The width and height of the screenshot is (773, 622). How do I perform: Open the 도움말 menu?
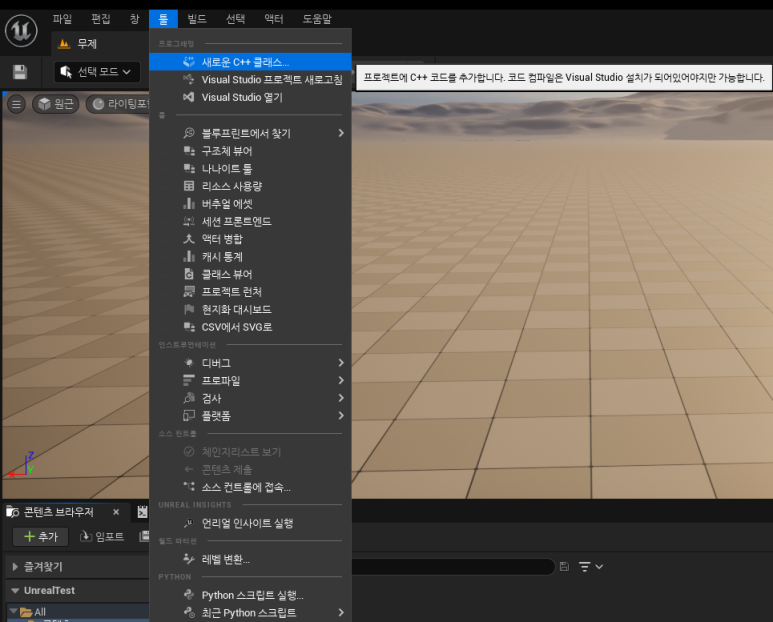point(316,19)
